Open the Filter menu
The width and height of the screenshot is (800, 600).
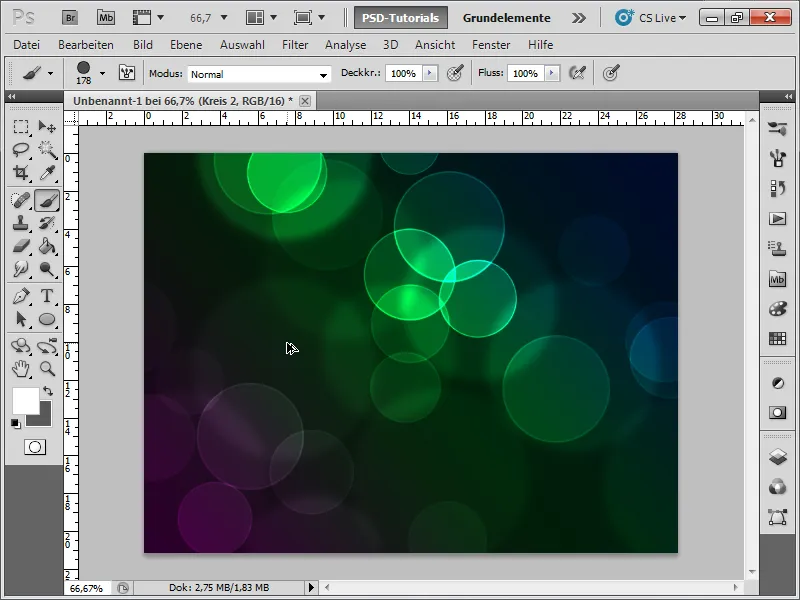295,44
